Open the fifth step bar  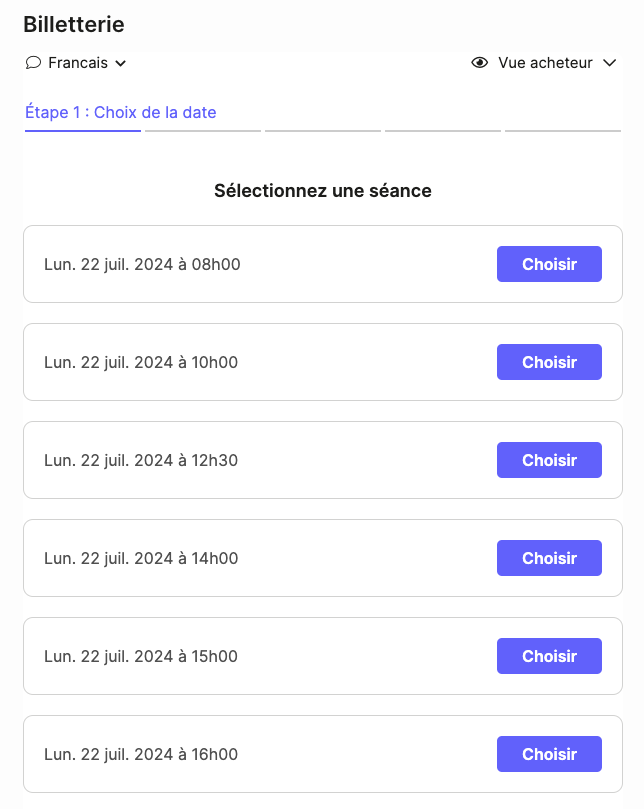562,130
